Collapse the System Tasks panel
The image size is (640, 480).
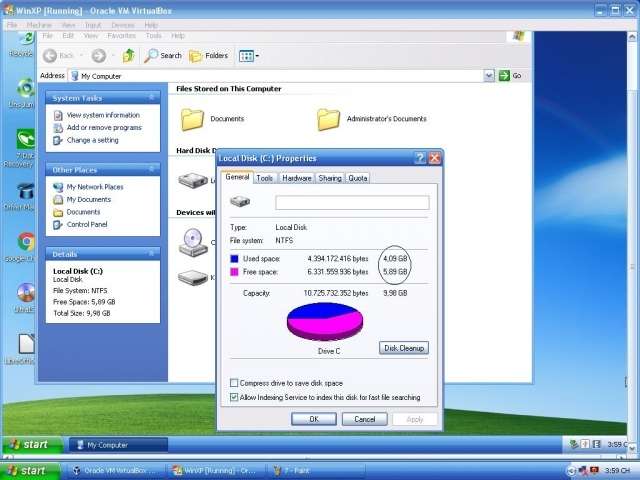click(153, 98)
